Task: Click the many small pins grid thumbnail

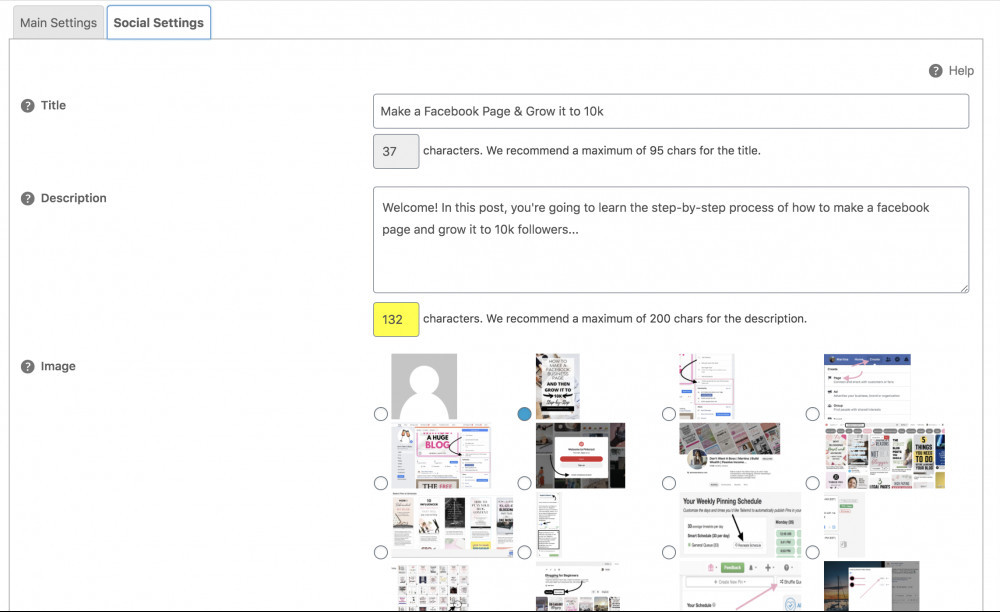Action: click(430, 586)
